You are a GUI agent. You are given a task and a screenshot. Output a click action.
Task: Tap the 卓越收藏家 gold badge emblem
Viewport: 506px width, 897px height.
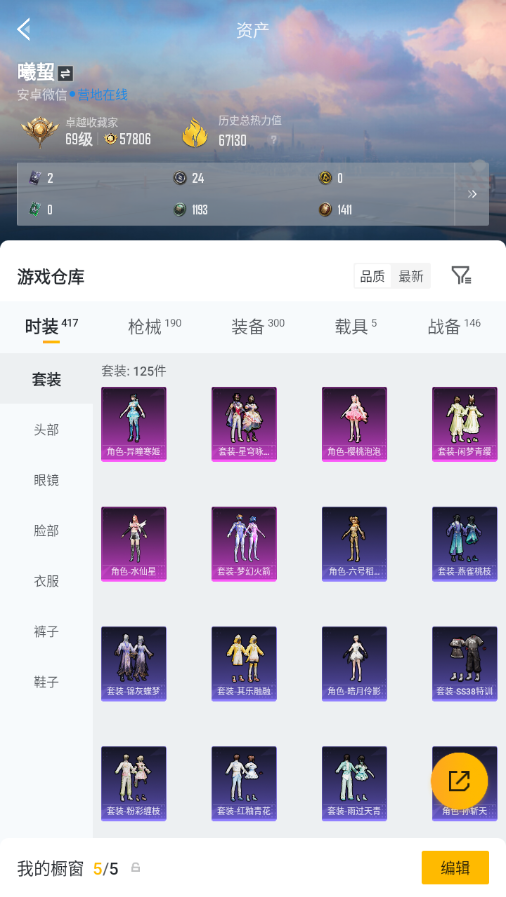tap(39, 132)
